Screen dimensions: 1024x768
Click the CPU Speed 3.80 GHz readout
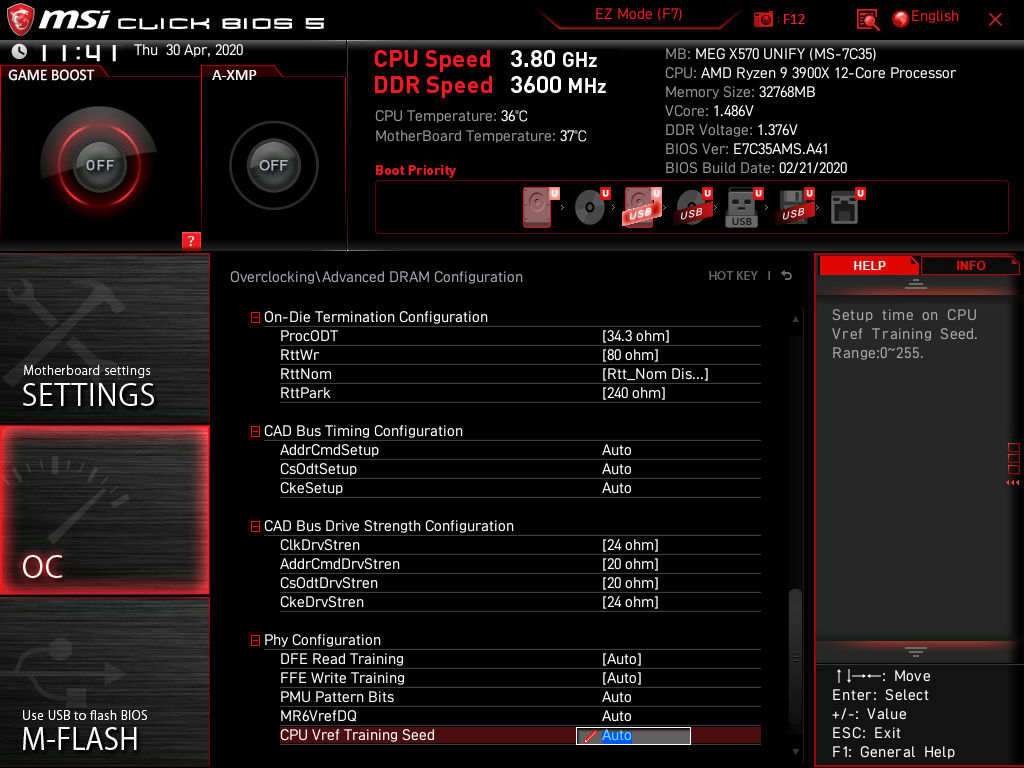[x=485, y=59]
